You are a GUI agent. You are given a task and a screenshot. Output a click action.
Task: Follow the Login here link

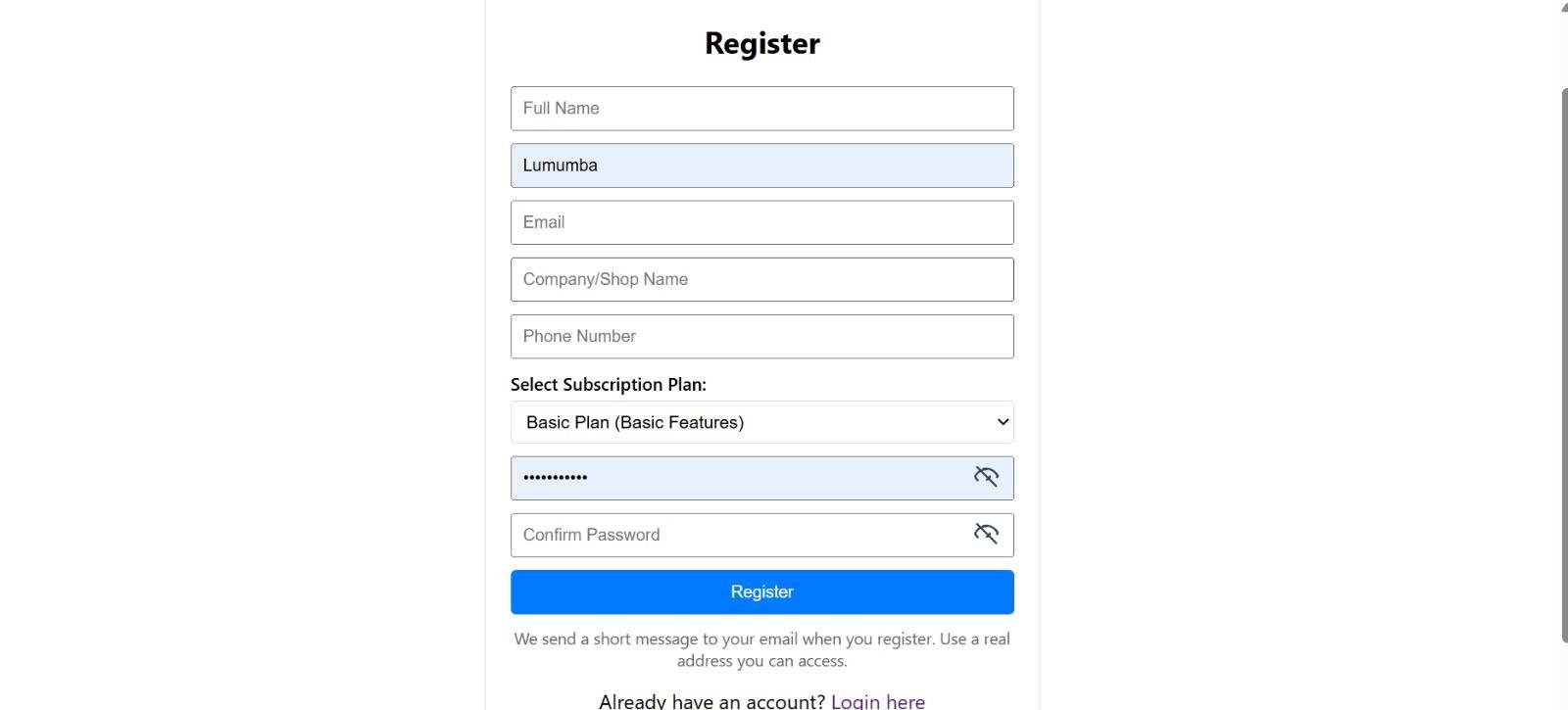(878, 701)
